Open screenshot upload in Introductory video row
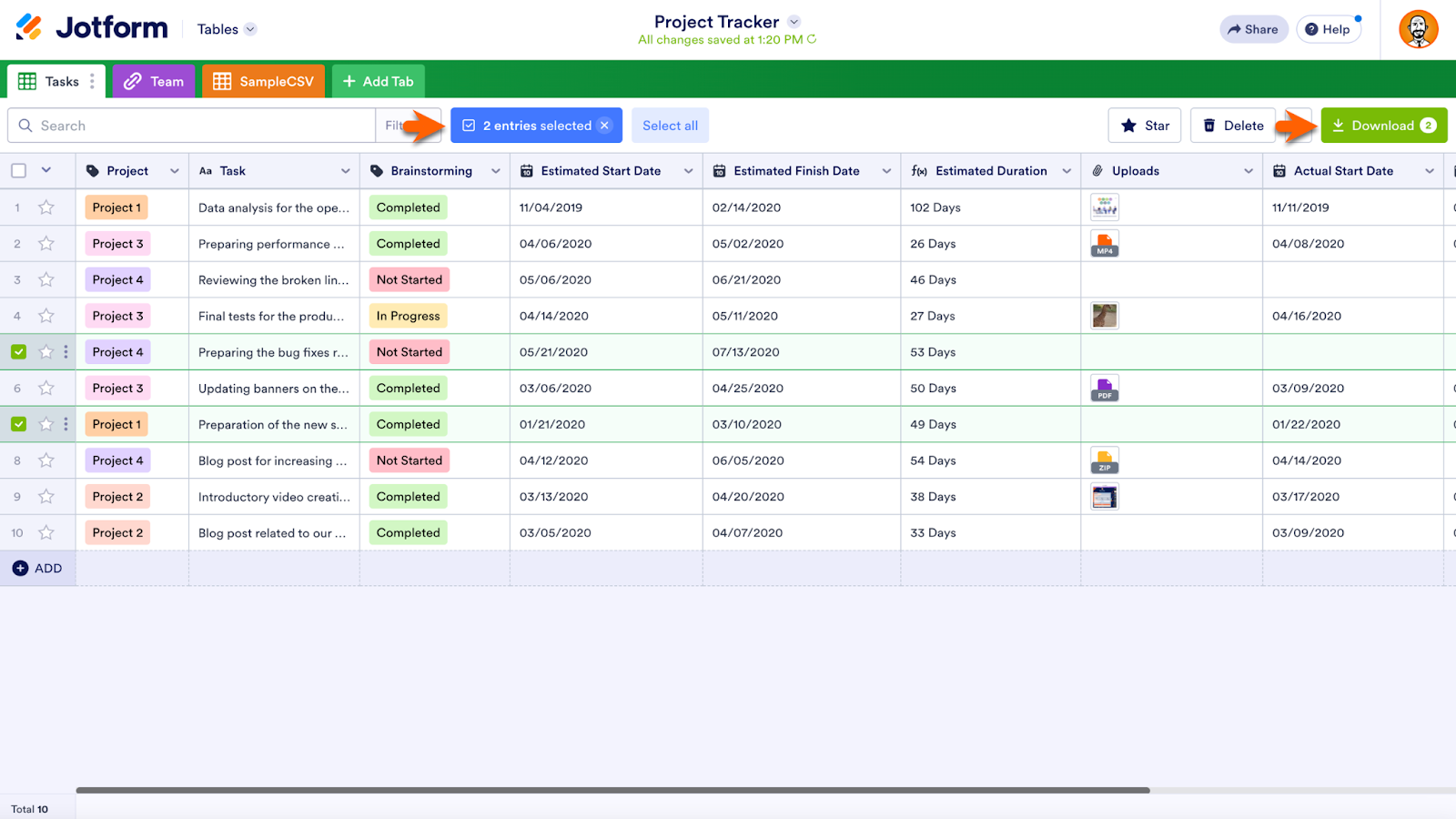1456x819 pixels. tap(1105, 497)
